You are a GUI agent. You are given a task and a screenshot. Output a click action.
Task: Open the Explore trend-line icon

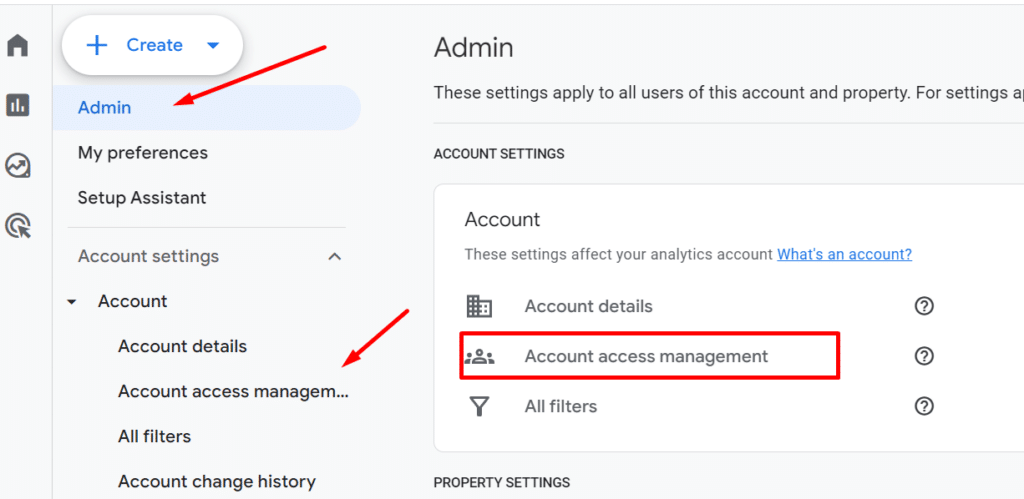[x=18, y=166]
